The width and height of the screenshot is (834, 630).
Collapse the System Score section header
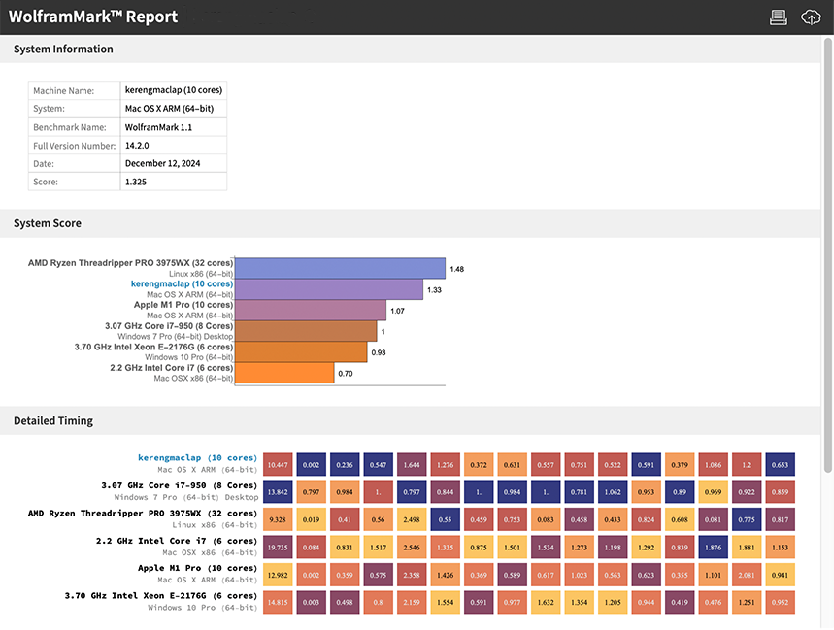click(48, 223)
